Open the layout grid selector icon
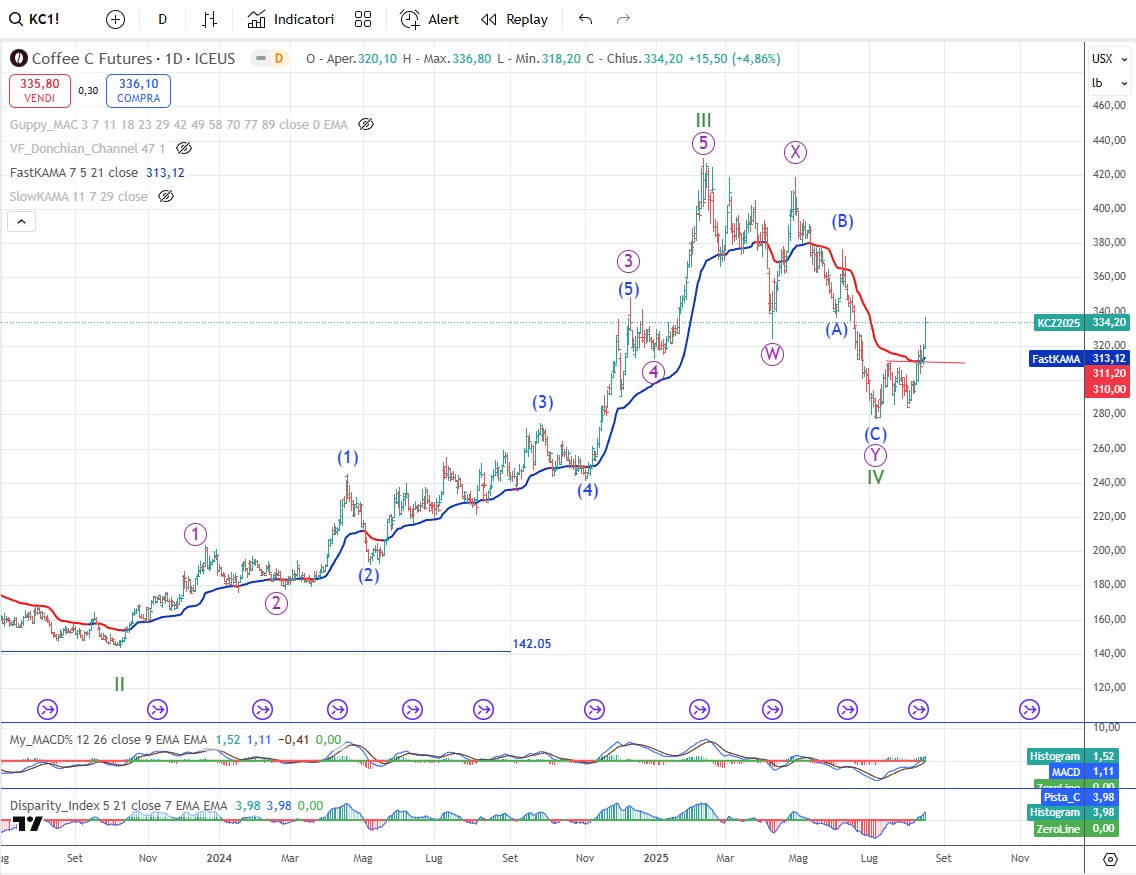Screen dimensions: 1136x875 (x=363, y=19)
